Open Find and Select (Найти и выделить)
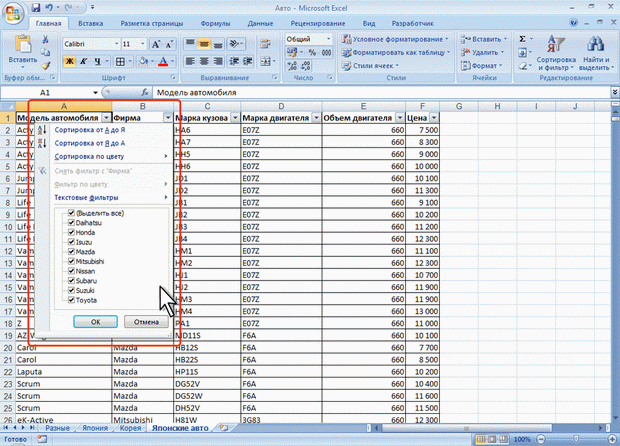The width and height of the screenshot is (620, 446). tap(596, 52)
